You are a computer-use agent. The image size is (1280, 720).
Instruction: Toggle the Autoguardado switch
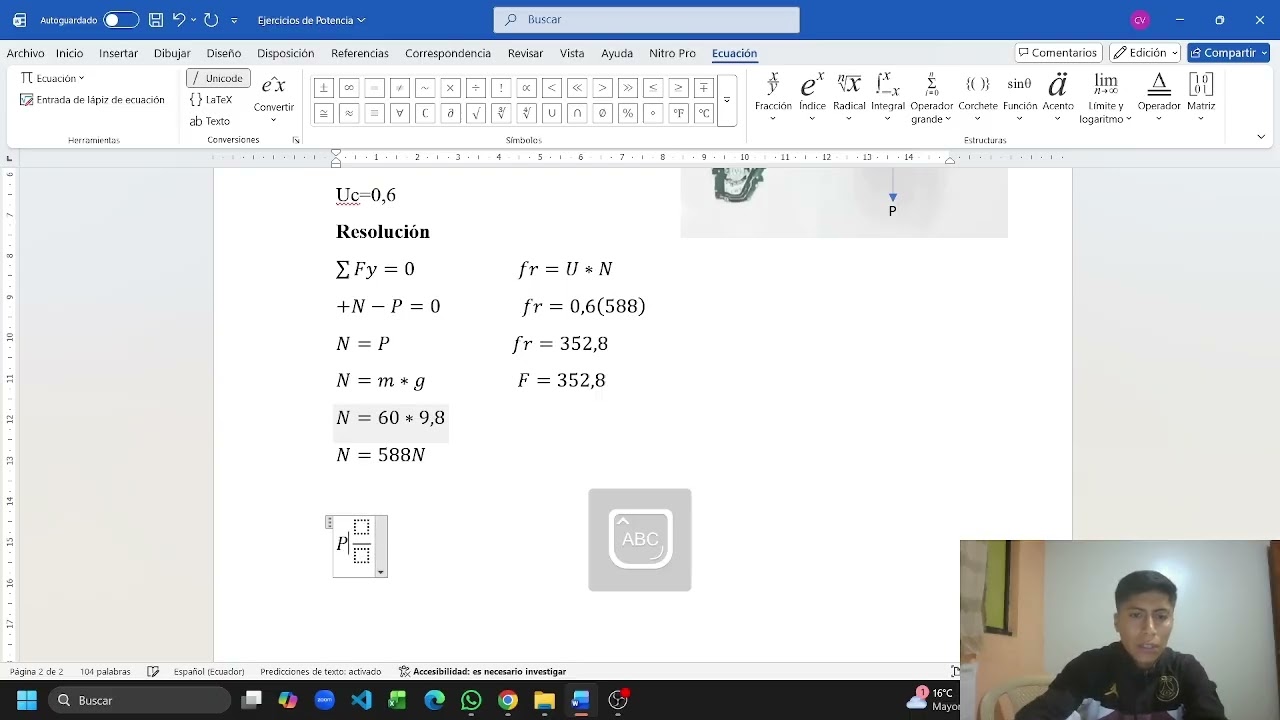121,20
